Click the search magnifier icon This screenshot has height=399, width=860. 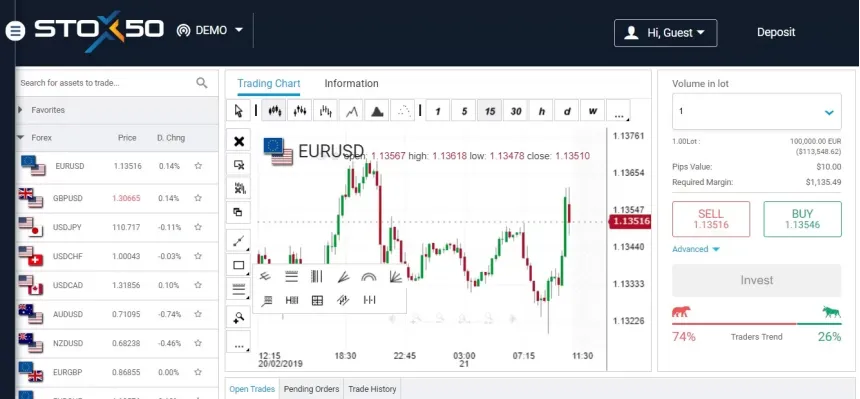[202, 83]
